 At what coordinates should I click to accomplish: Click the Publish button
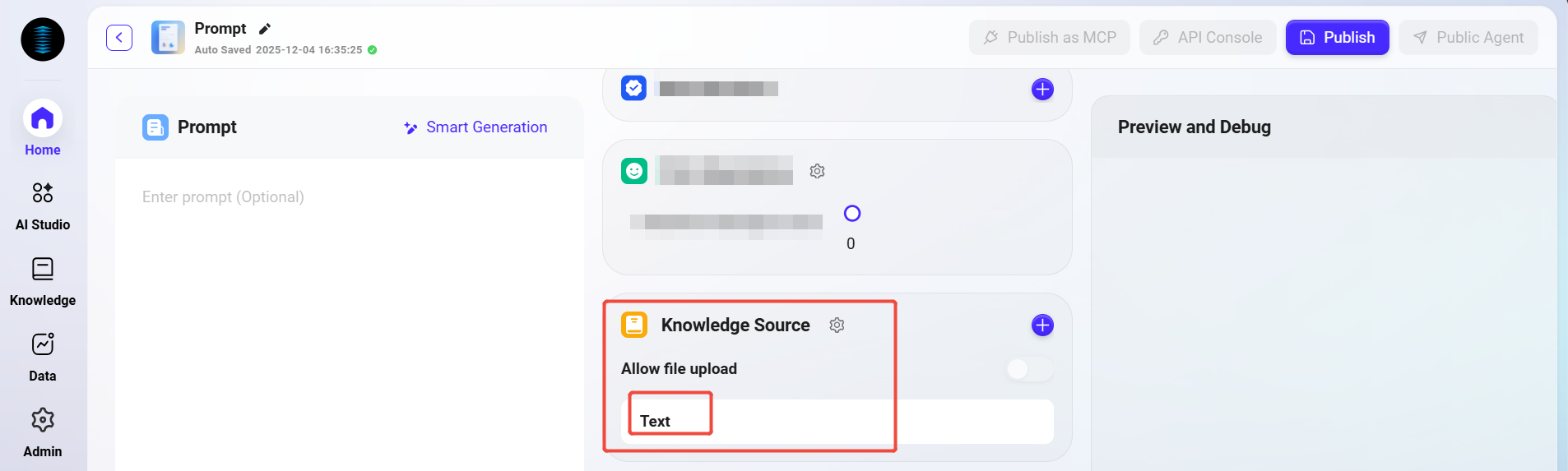tap(1337, 38)
